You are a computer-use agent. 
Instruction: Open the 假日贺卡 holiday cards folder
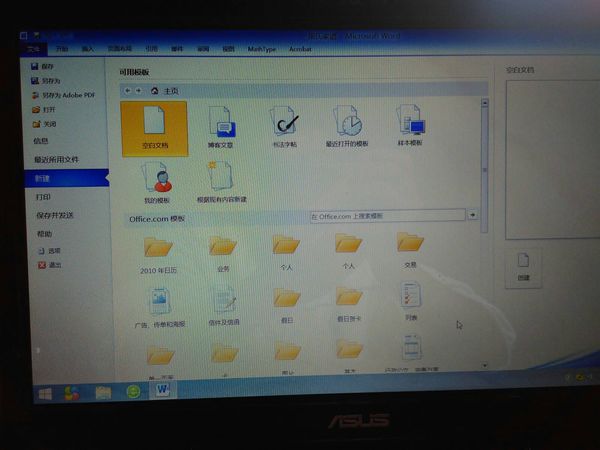click(349, 304)
